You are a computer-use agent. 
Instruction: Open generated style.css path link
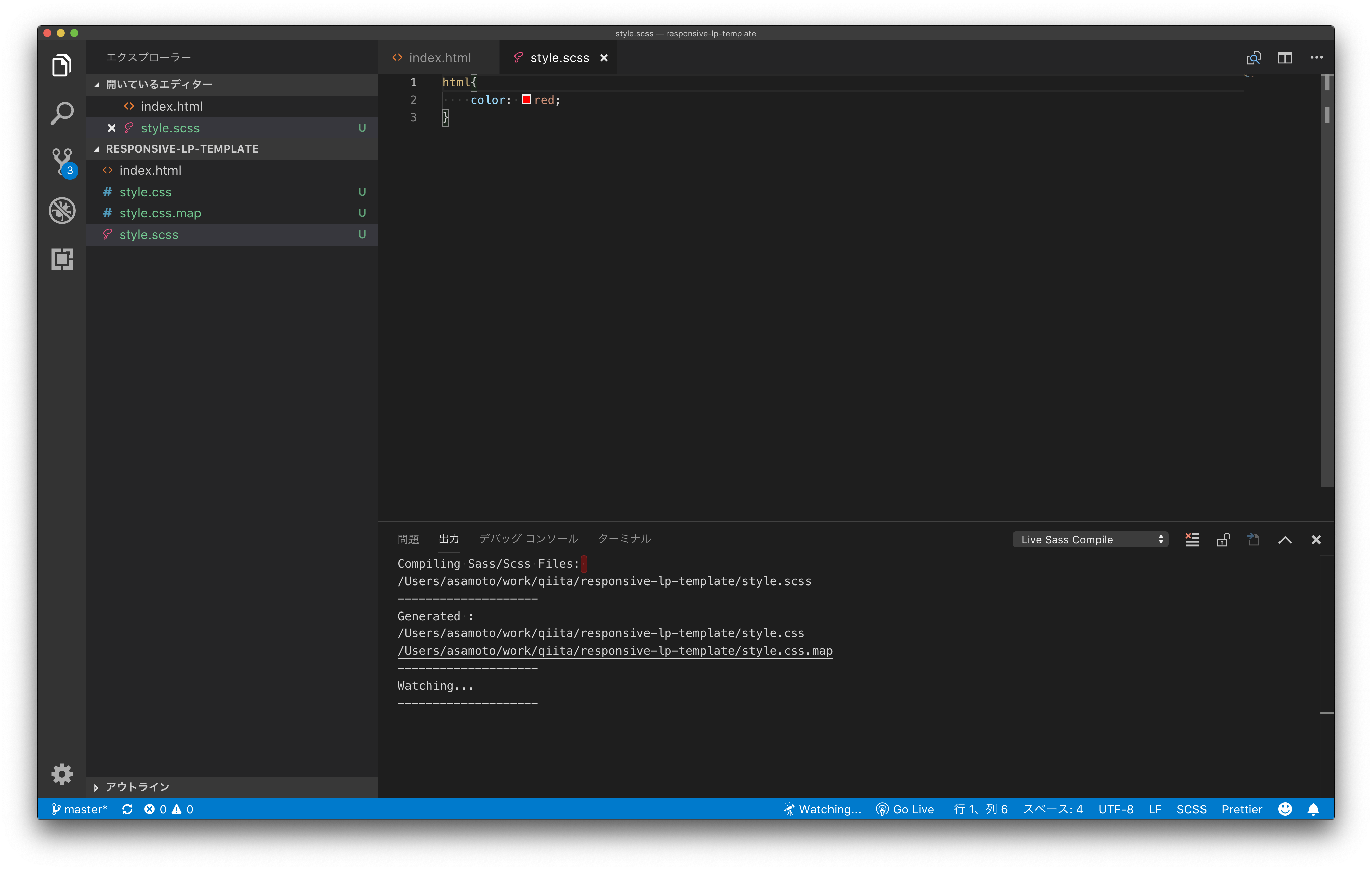pyautogui.click(x=601, y=633)
